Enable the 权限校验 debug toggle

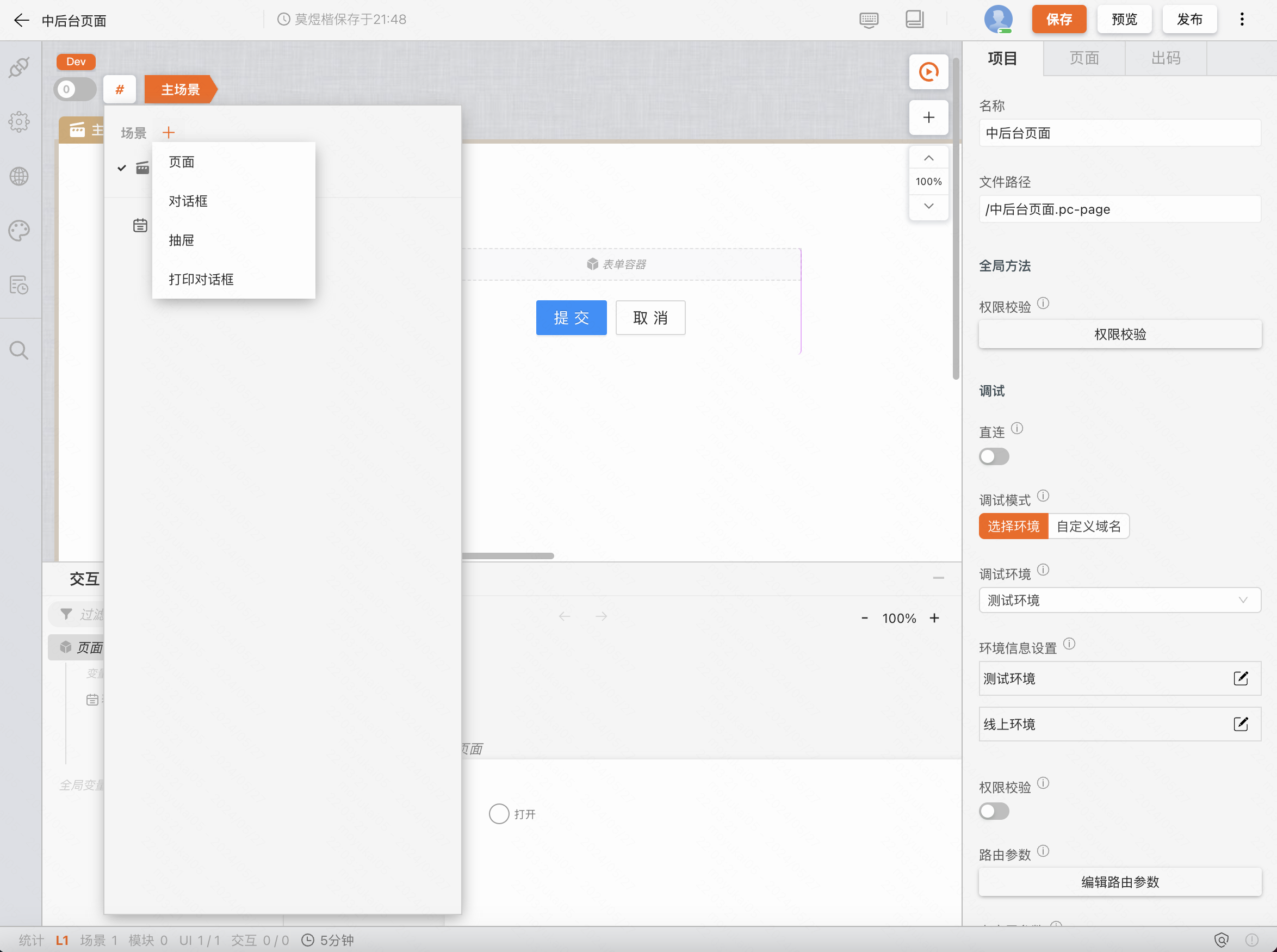pos(994,812)
